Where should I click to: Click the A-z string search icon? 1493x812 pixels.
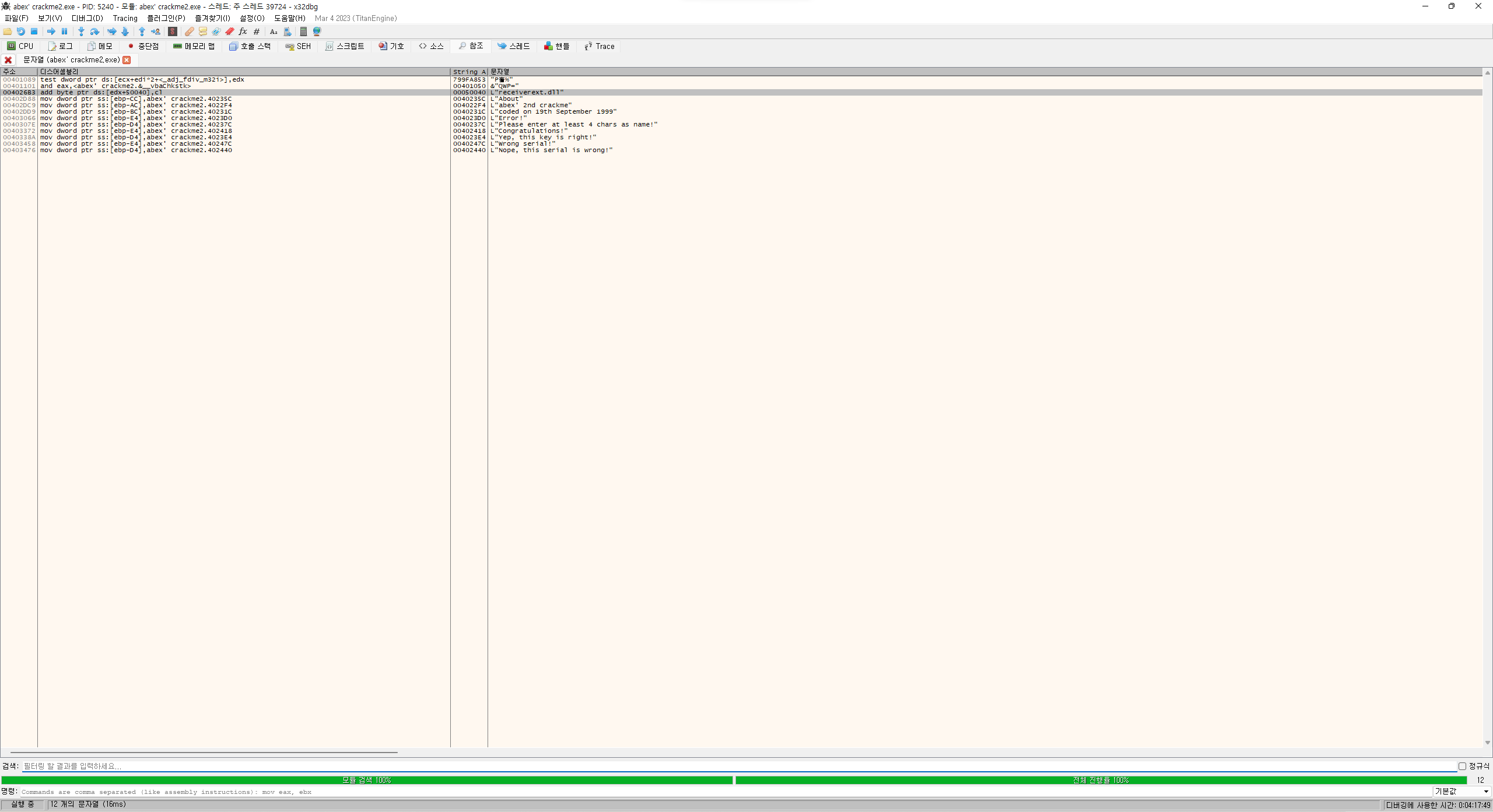coord(274,31)
